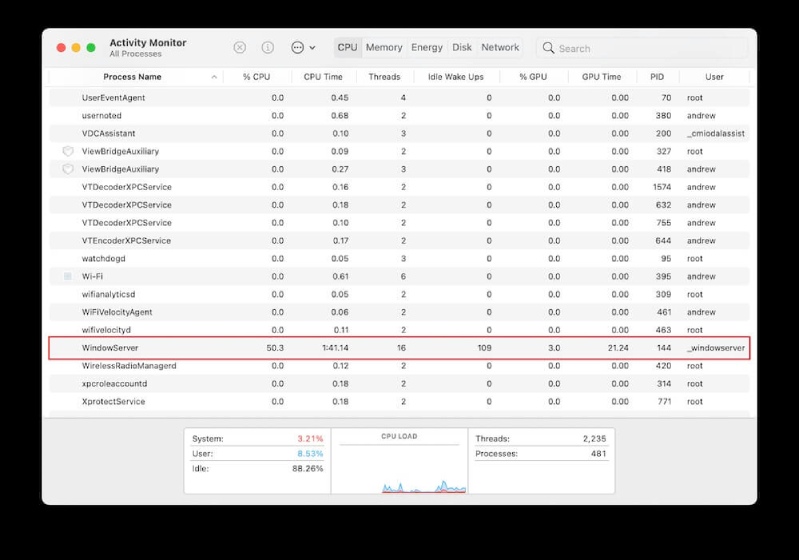Select the shield icon beside ViewBridgeAuxiliary root

coord(68,151)
